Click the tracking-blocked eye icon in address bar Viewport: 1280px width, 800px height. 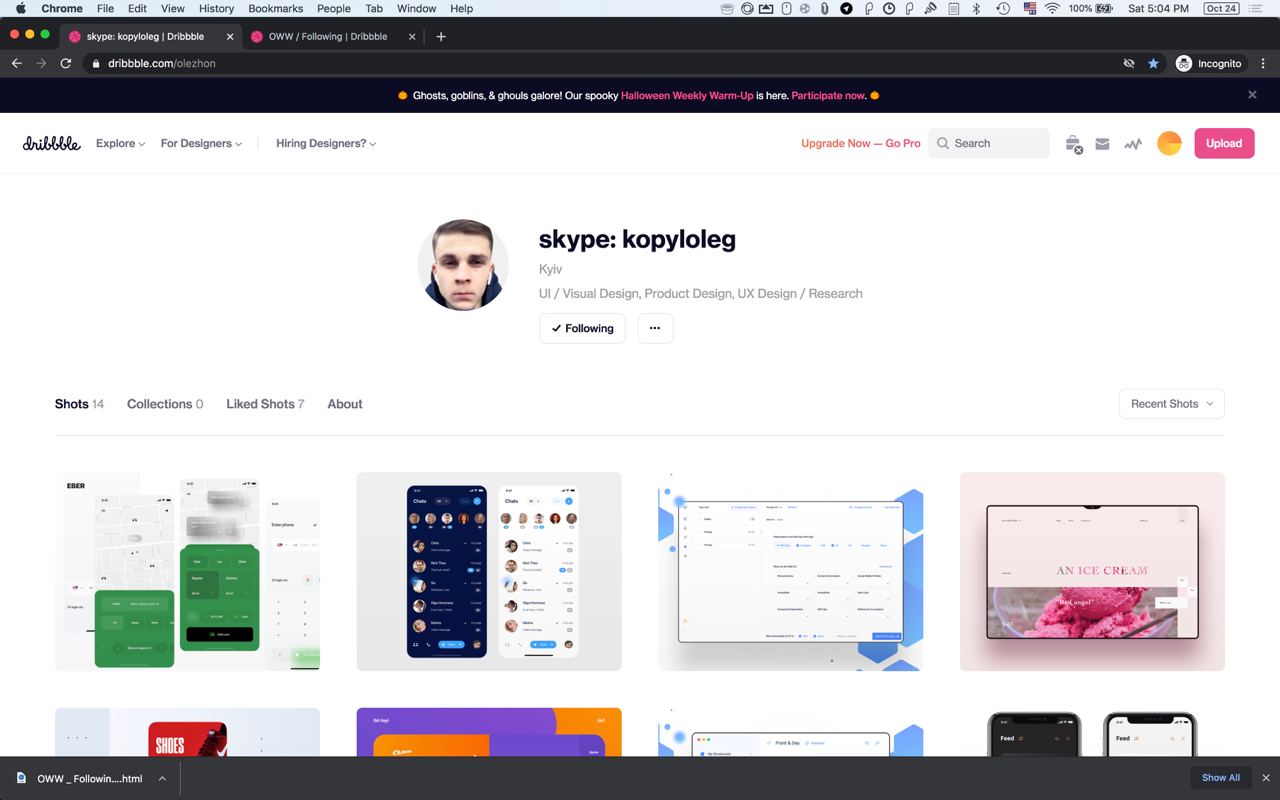(1129, 63)
